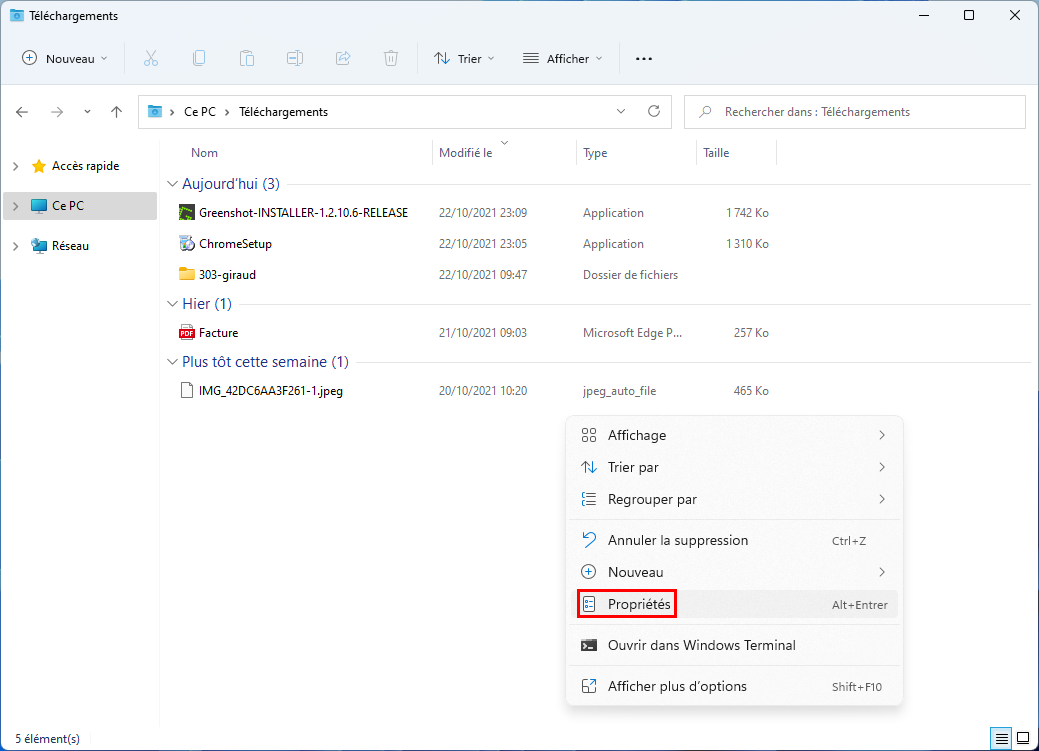Sort by the Nom column header

(x=204, y=152)
